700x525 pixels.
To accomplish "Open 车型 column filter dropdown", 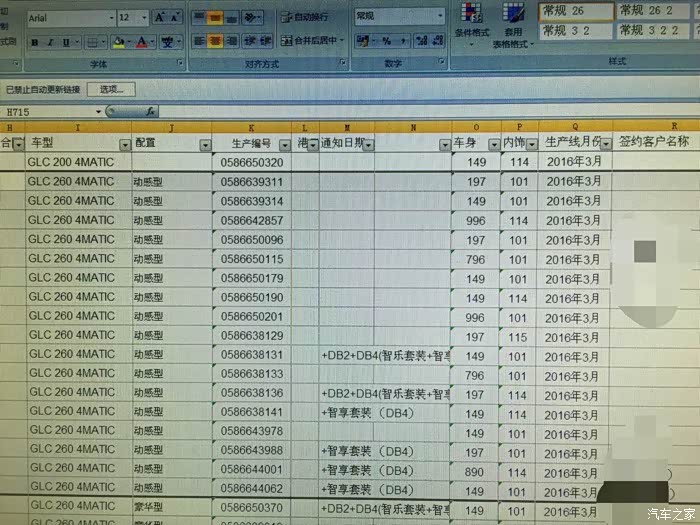I will coord(125,145).
